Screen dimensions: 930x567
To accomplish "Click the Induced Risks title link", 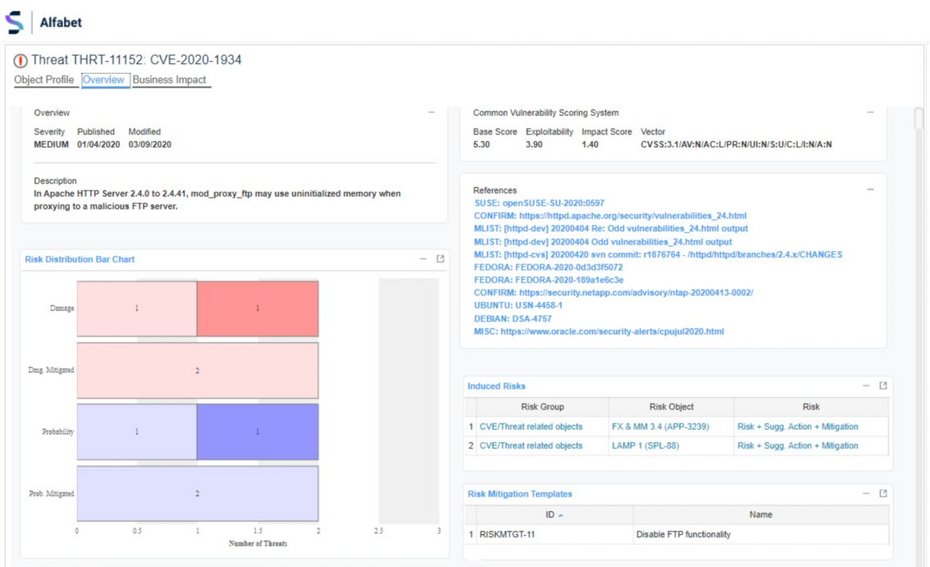I will (x=496, y=386).
